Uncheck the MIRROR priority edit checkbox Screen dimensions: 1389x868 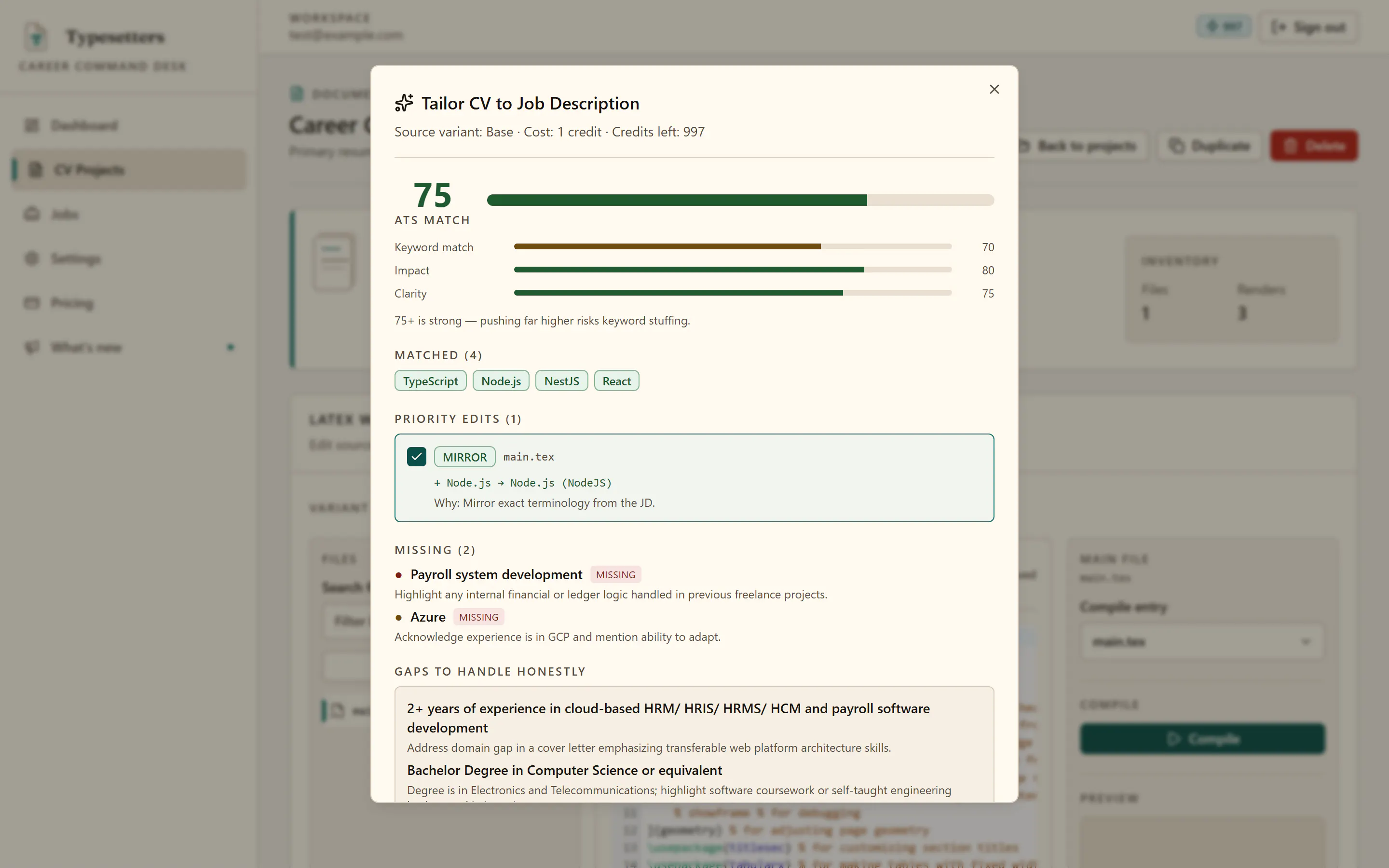tap(416, 456)
